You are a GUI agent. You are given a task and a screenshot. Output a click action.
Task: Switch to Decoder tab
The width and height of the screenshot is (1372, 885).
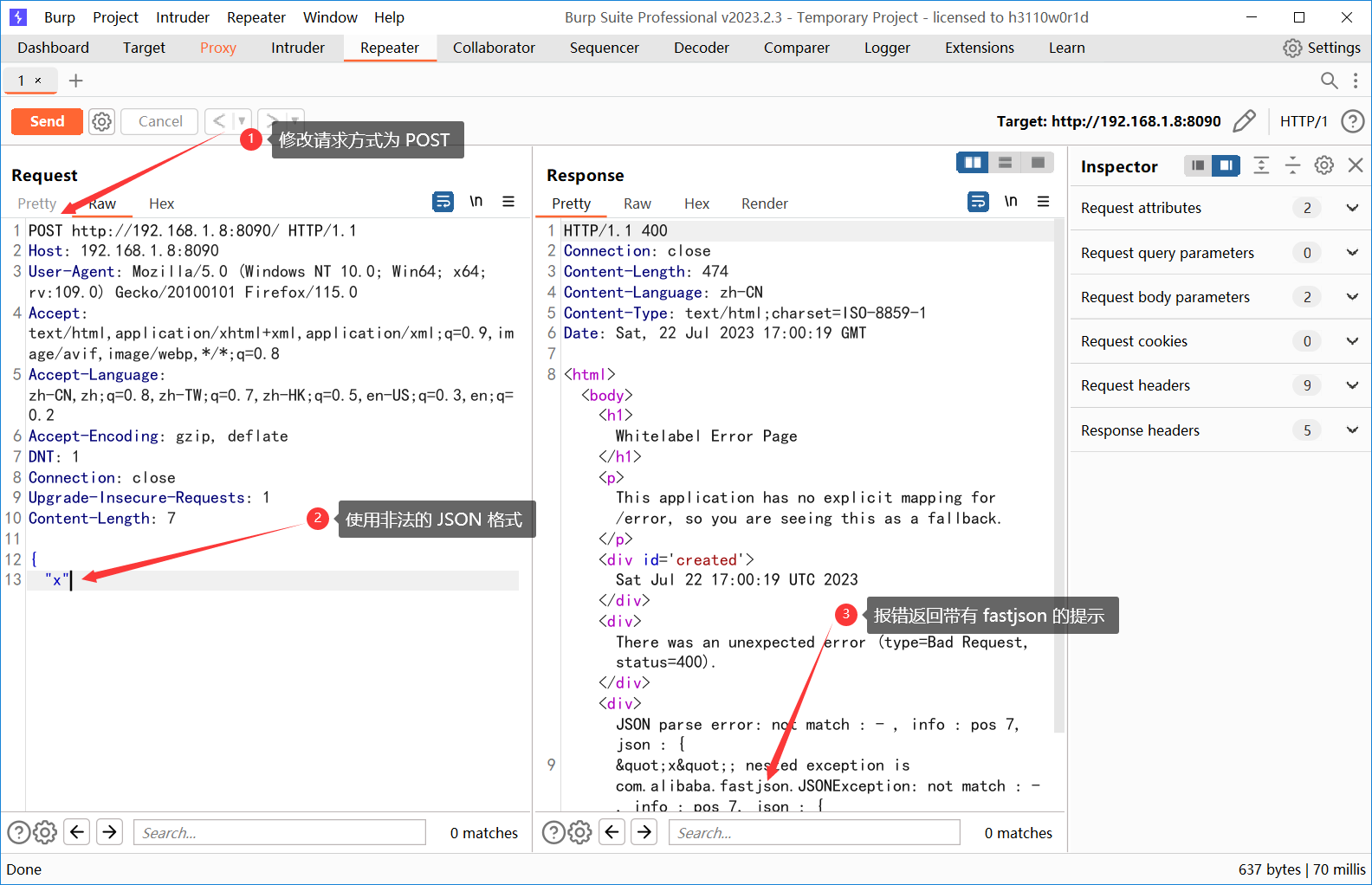(x=702, y=48)
